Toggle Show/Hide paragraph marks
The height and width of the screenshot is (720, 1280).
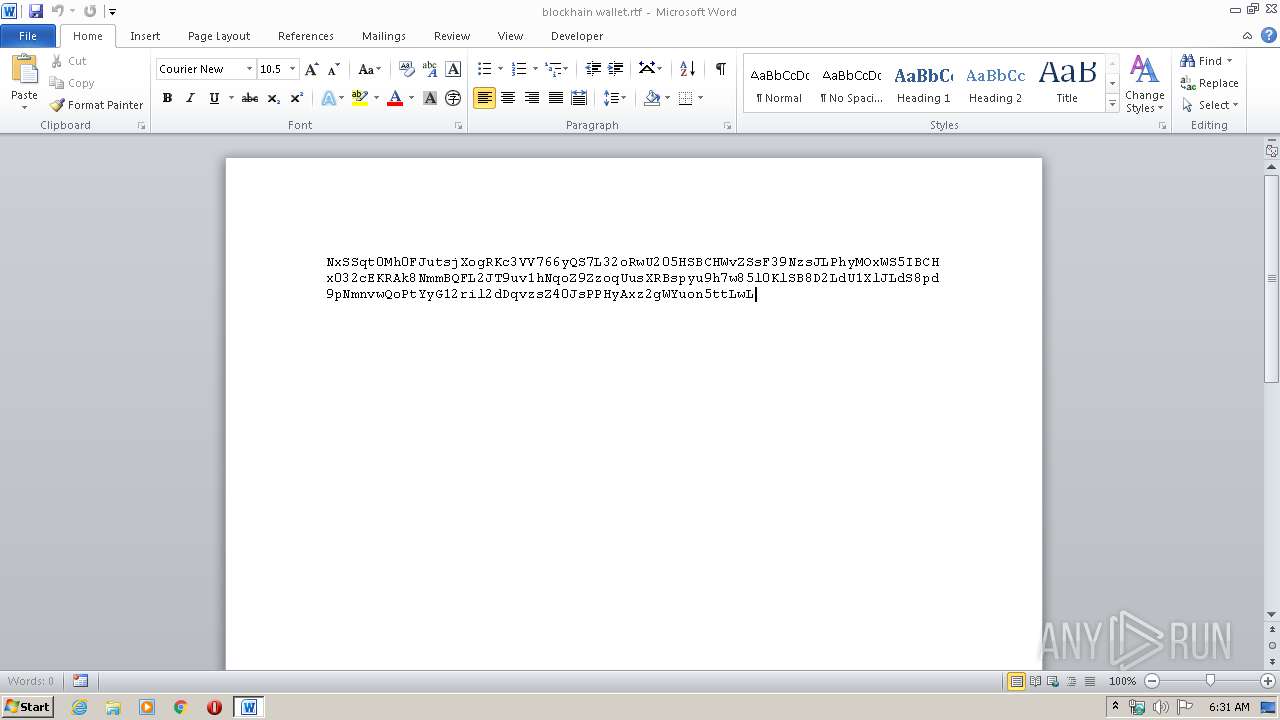[721, 69]
